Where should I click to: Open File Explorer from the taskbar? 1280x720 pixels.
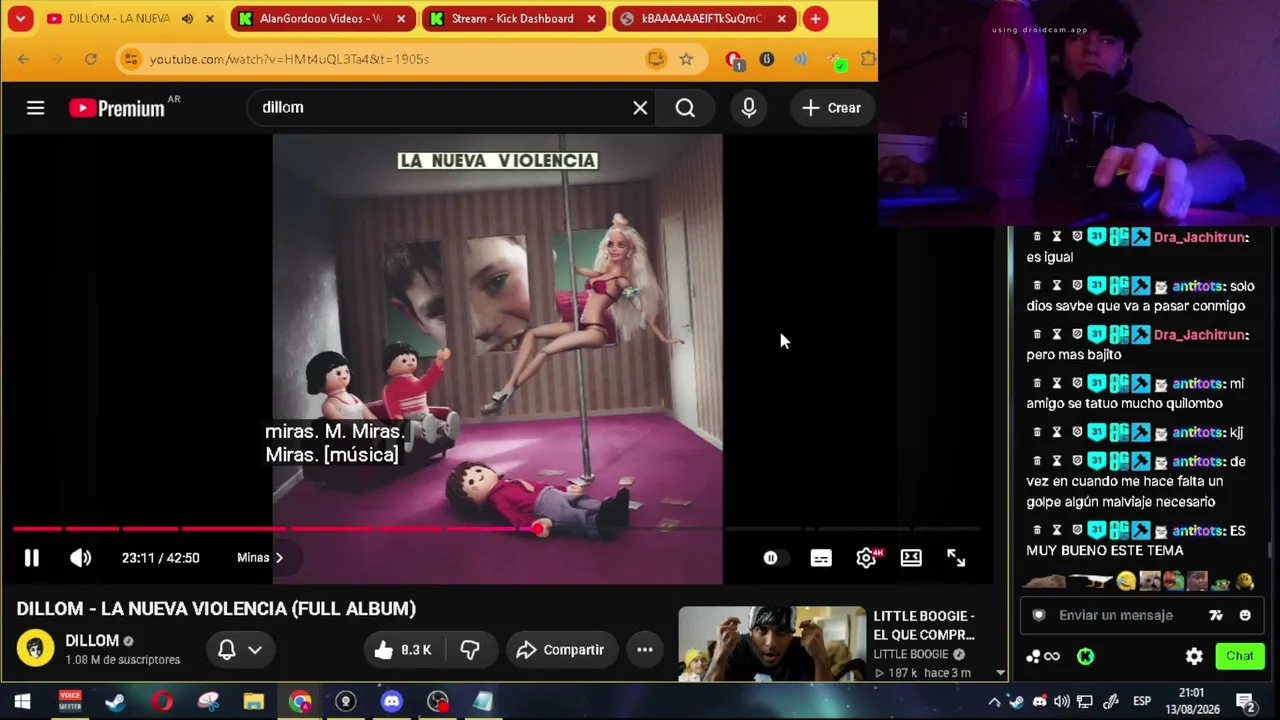pyautogui.click(x=253, y=702)
